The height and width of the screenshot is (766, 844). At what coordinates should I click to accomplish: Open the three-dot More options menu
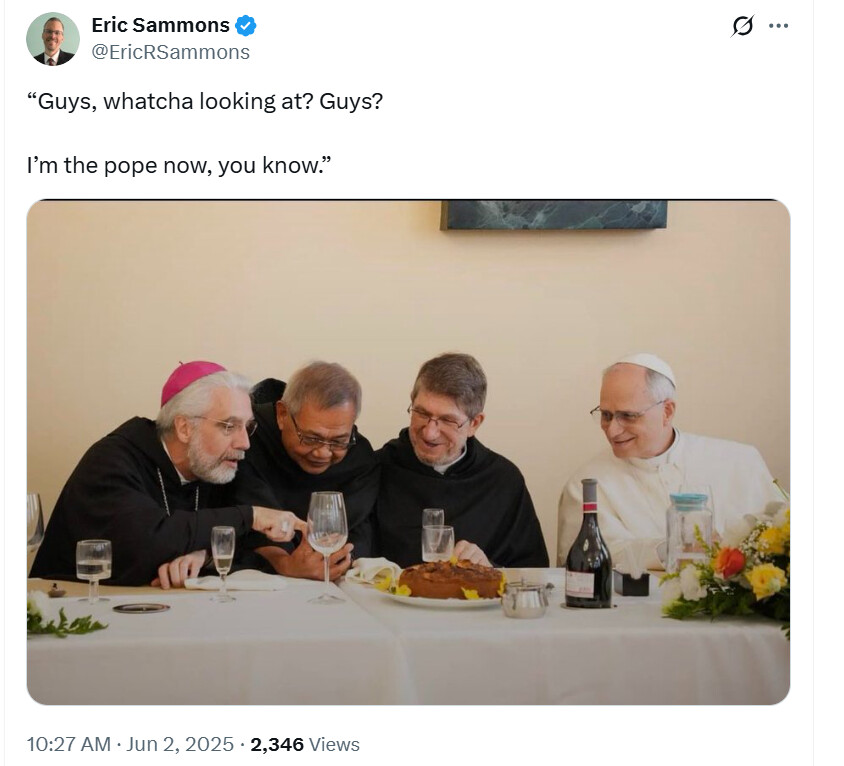point(778,26)
